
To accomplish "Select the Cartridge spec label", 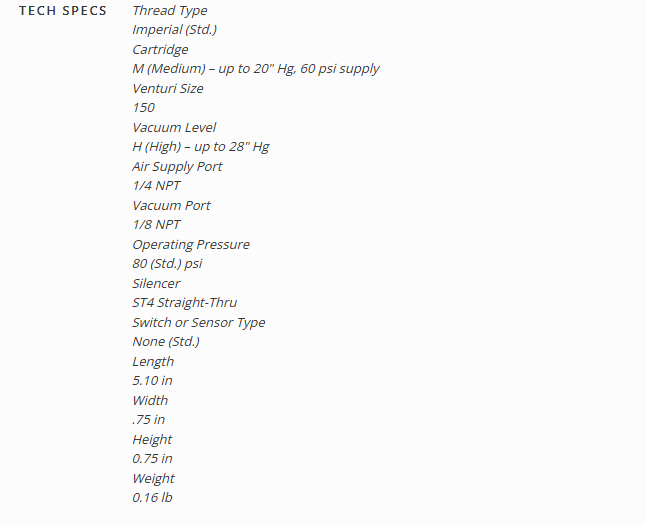I will point(160,49).
